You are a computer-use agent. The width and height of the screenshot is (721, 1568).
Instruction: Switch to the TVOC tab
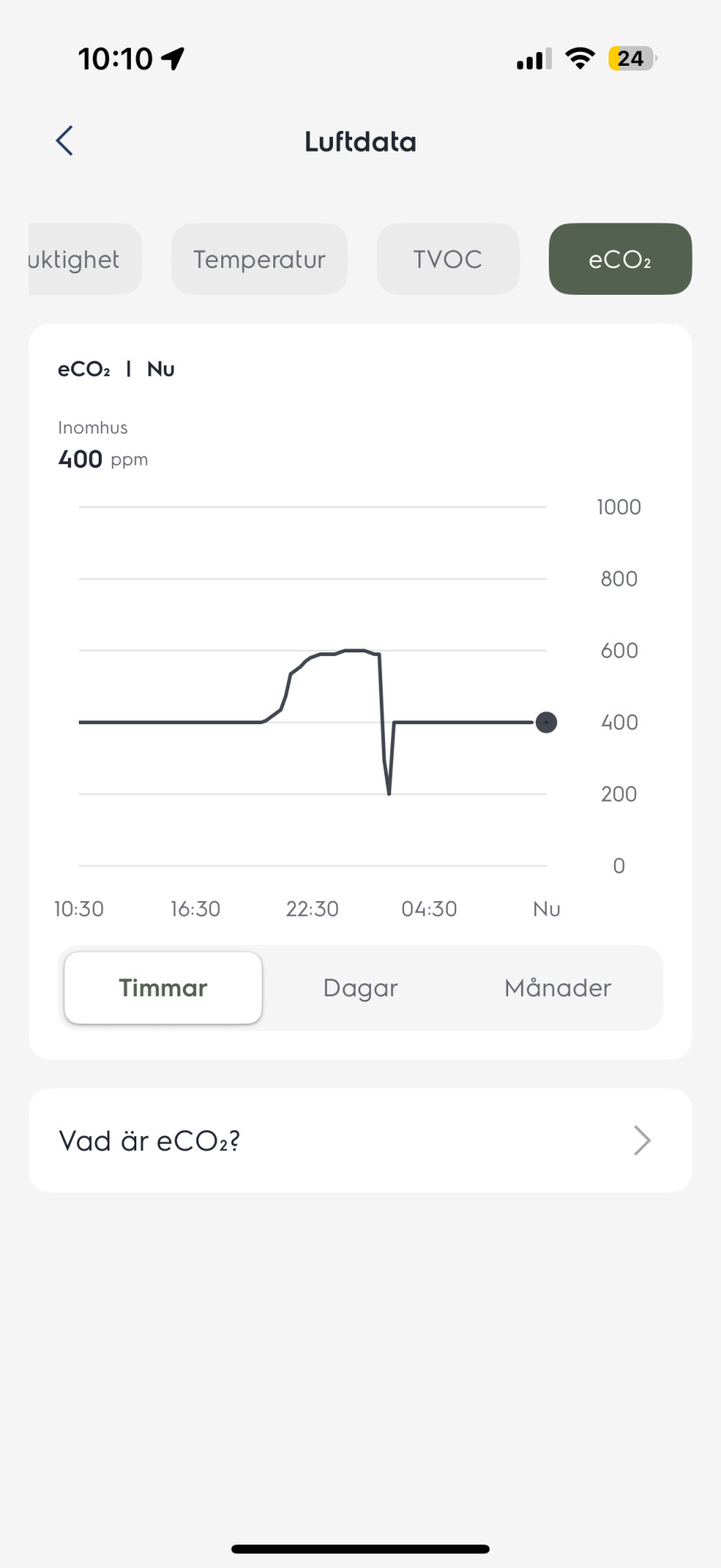(x=448, y=259)
